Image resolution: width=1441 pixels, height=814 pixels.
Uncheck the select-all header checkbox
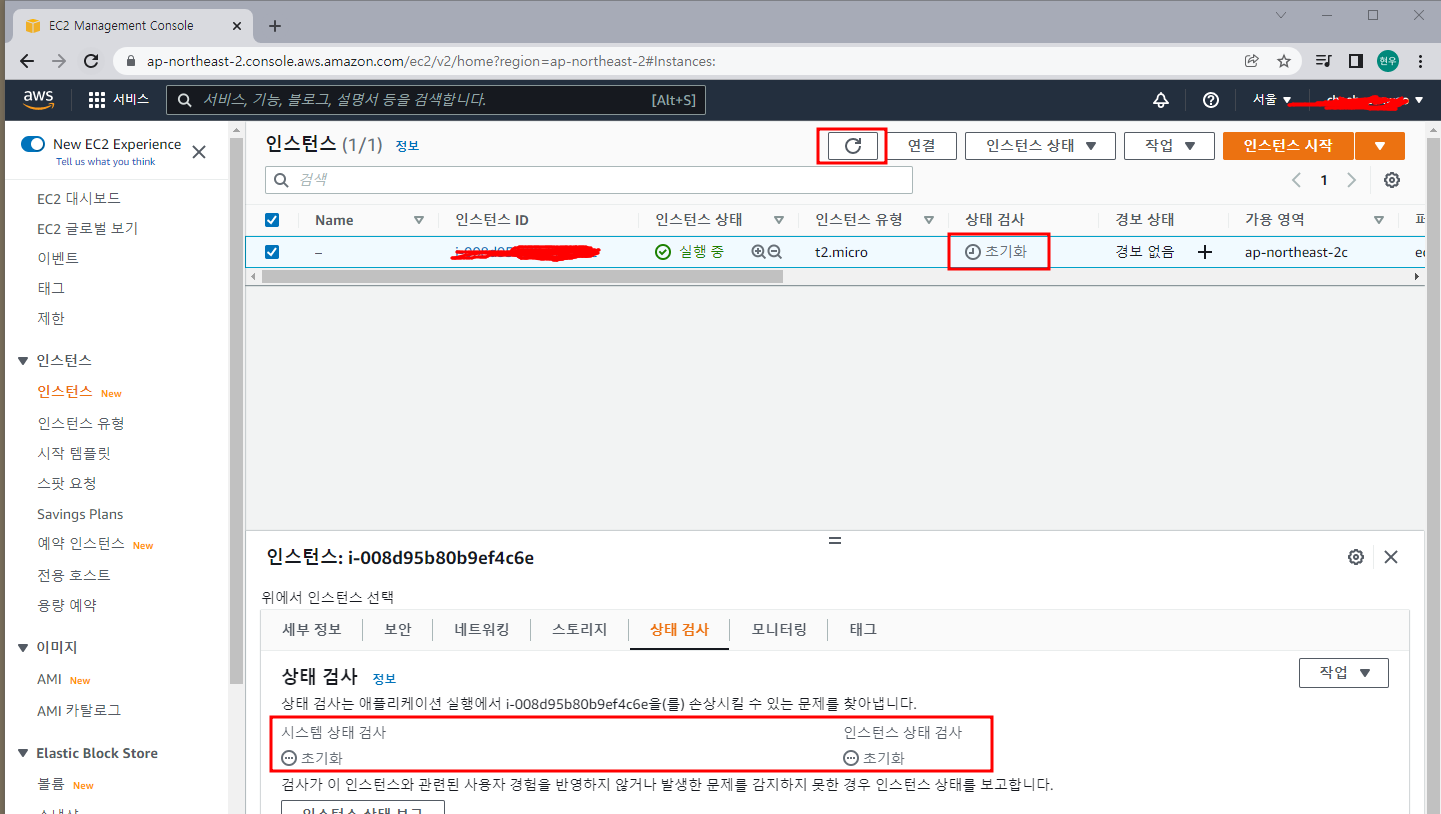[x=271, y=219]
